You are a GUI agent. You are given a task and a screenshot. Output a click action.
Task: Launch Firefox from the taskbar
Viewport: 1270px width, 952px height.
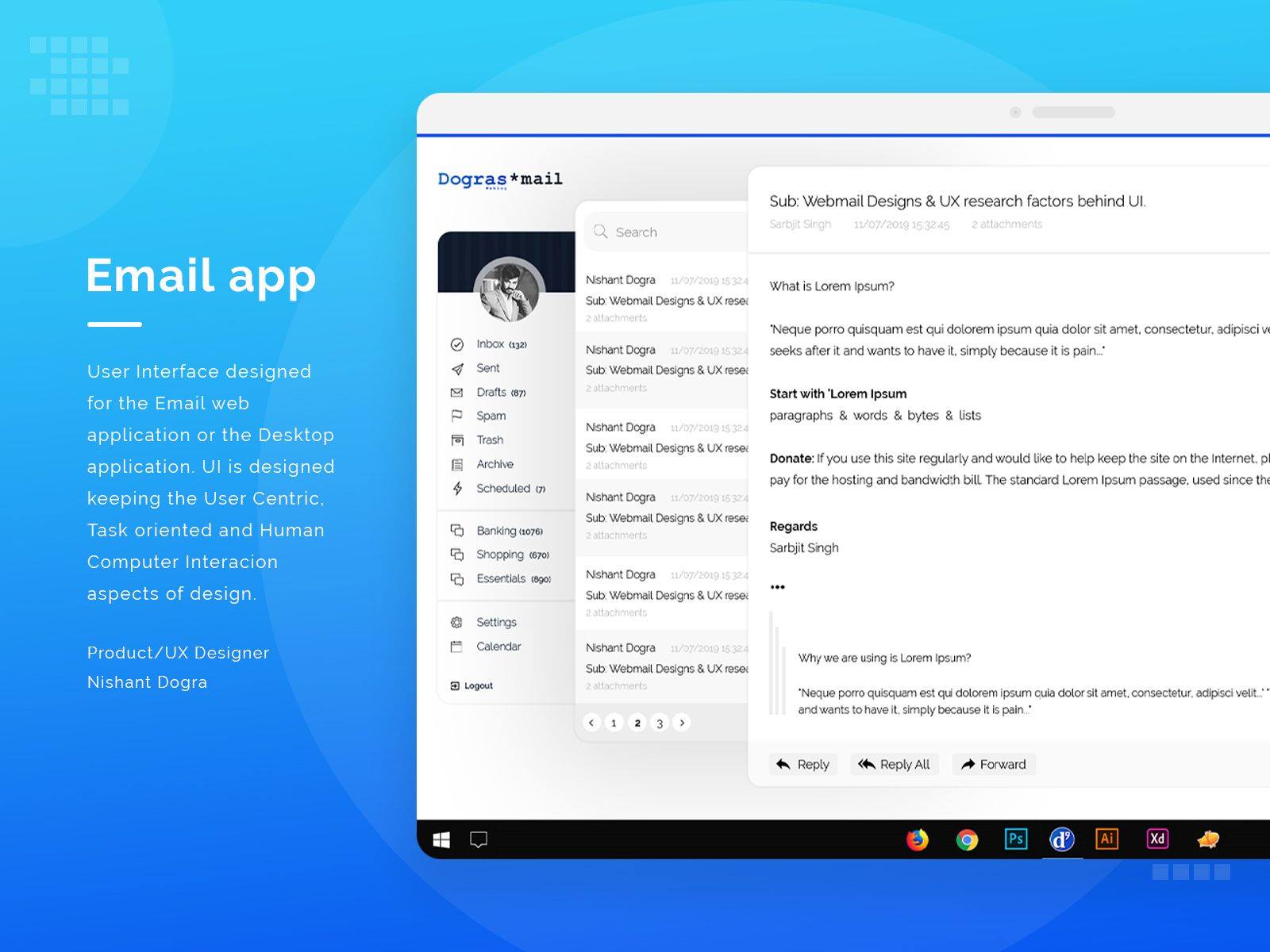918,839
